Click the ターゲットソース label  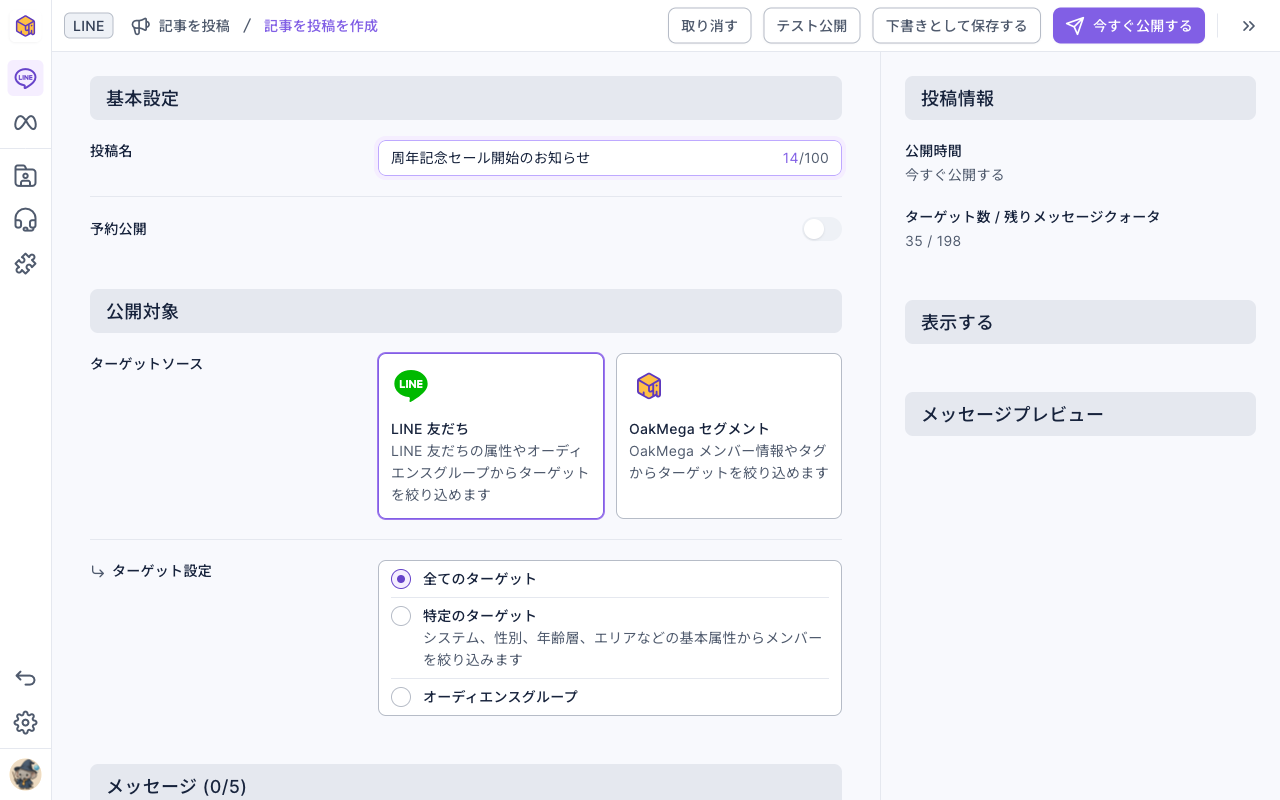[147, 364]
